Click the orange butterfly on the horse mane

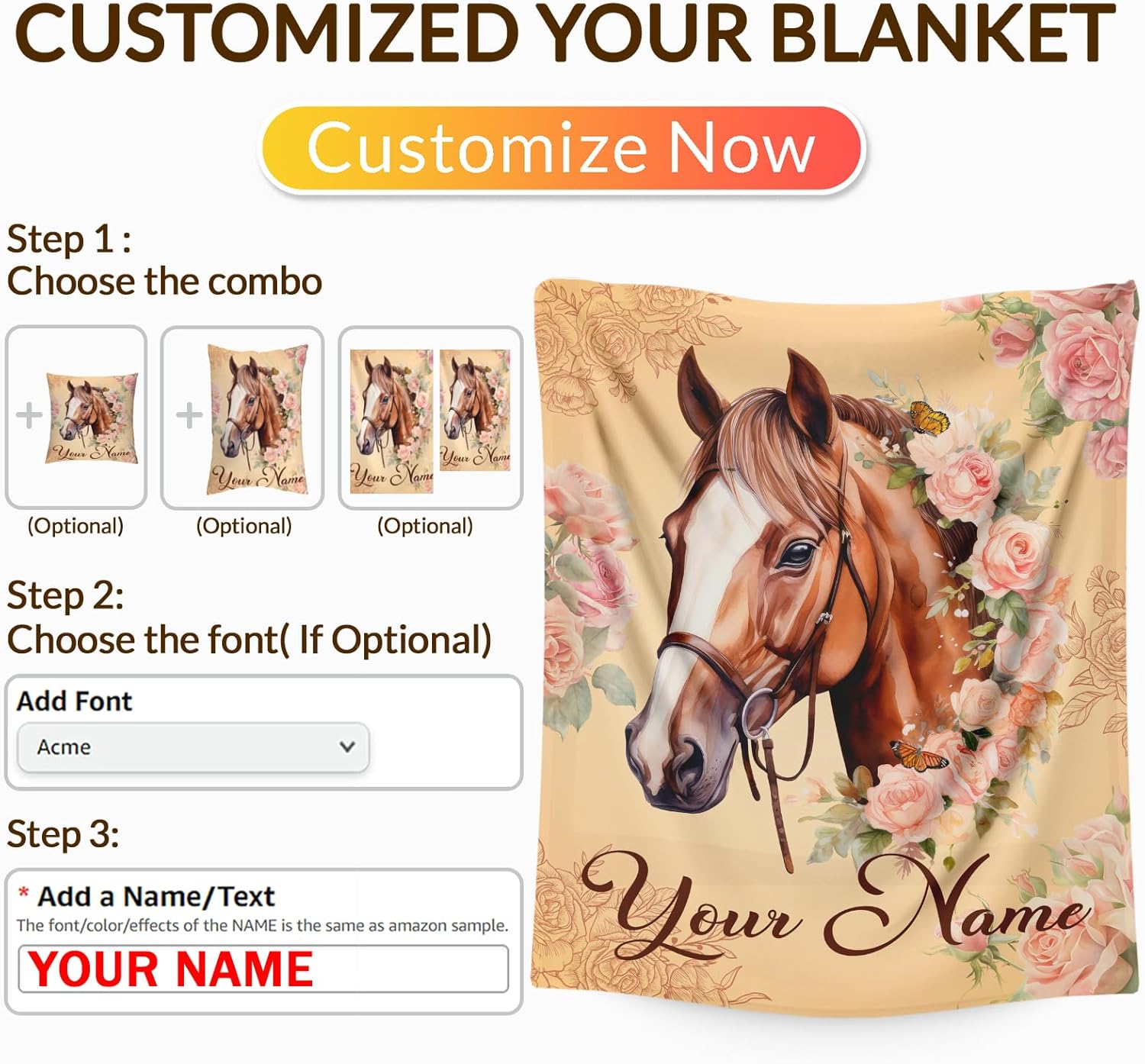pyautogui.click(x=928, y=417)
